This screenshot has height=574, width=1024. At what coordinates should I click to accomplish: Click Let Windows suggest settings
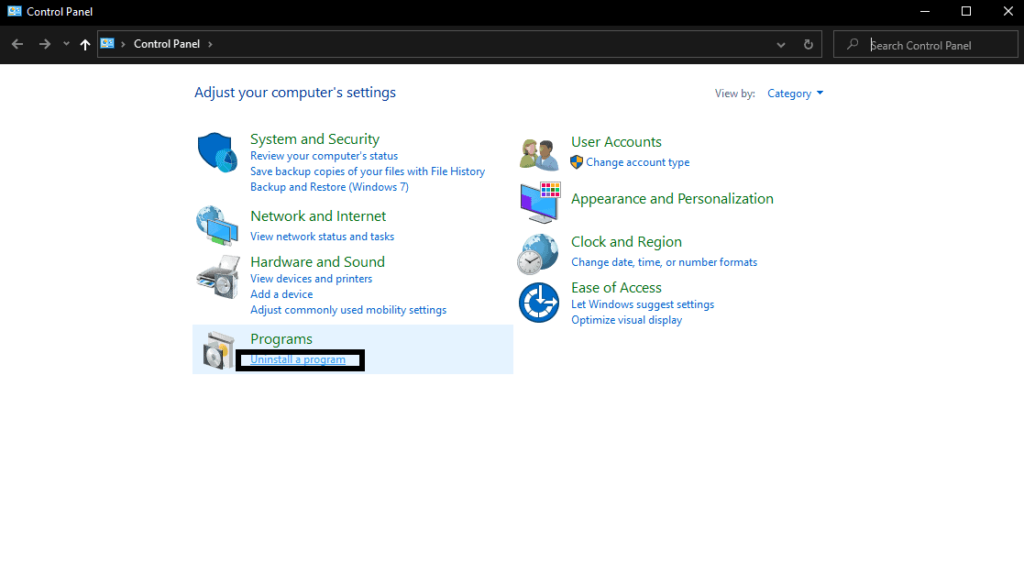(642, 304)
